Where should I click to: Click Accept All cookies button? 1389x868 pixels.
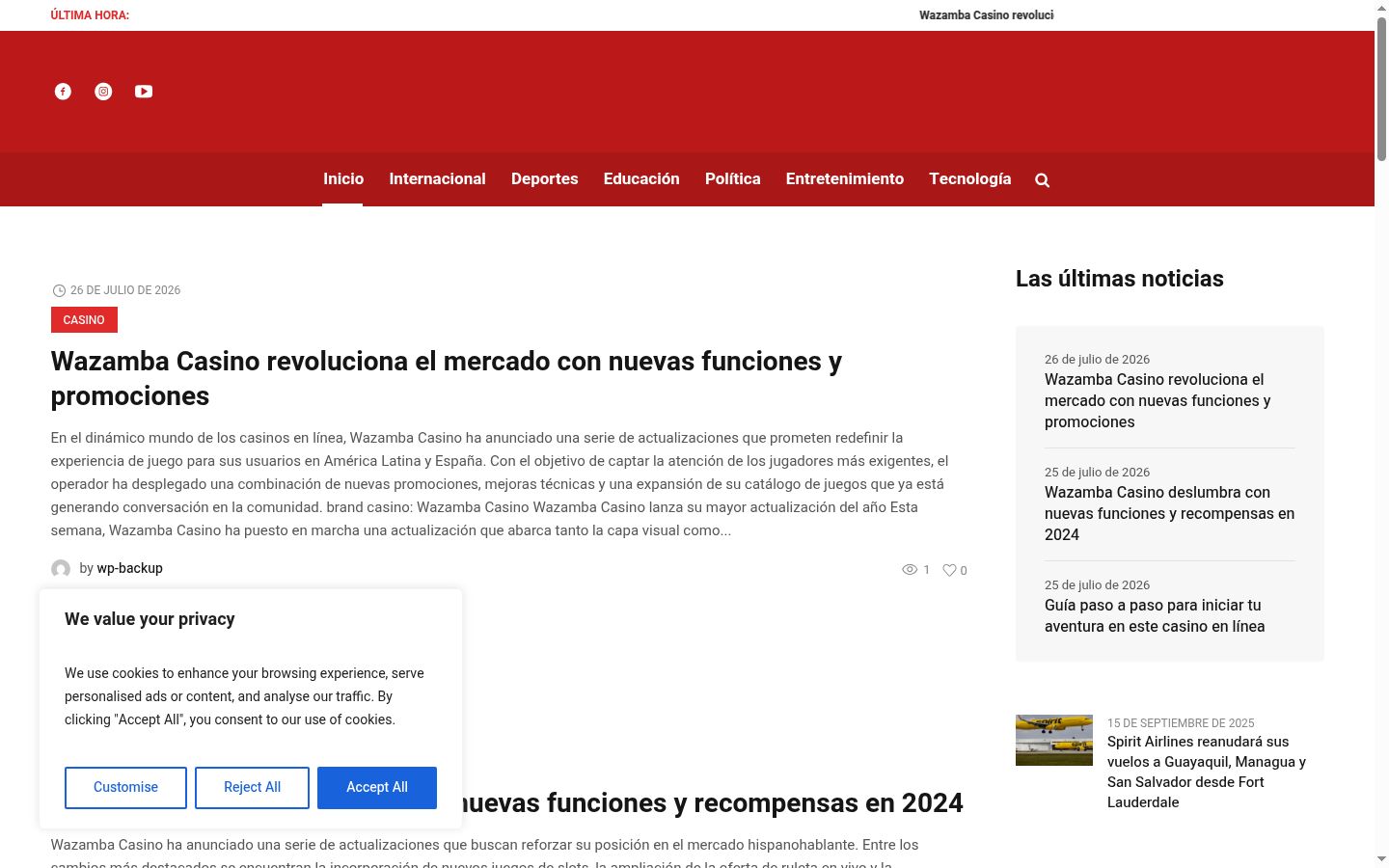click(377, 788)
